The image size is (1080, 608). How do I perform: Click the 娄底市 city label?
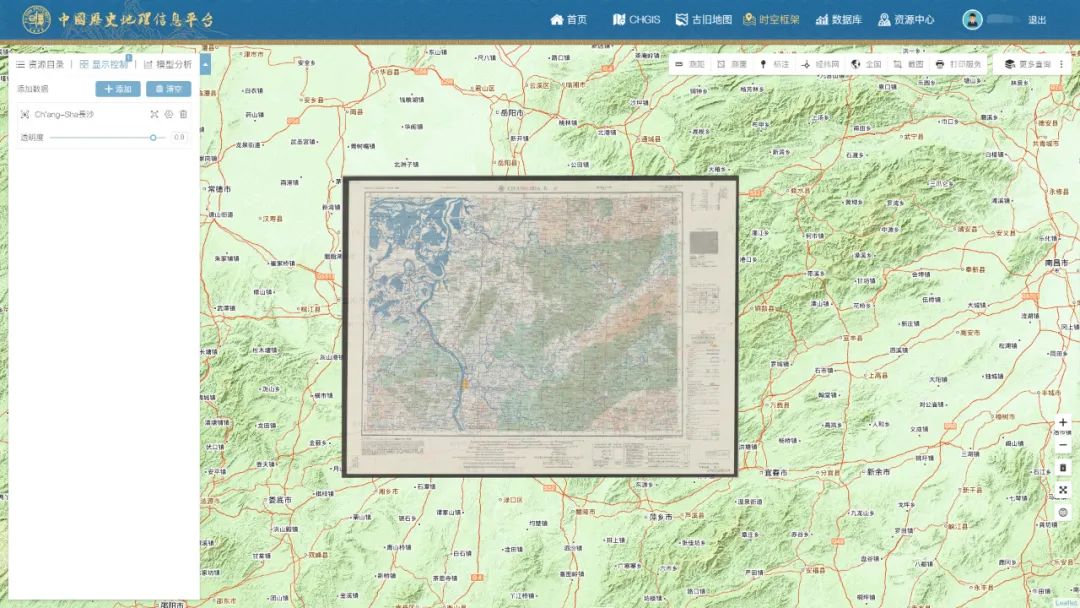click(280, 500)
